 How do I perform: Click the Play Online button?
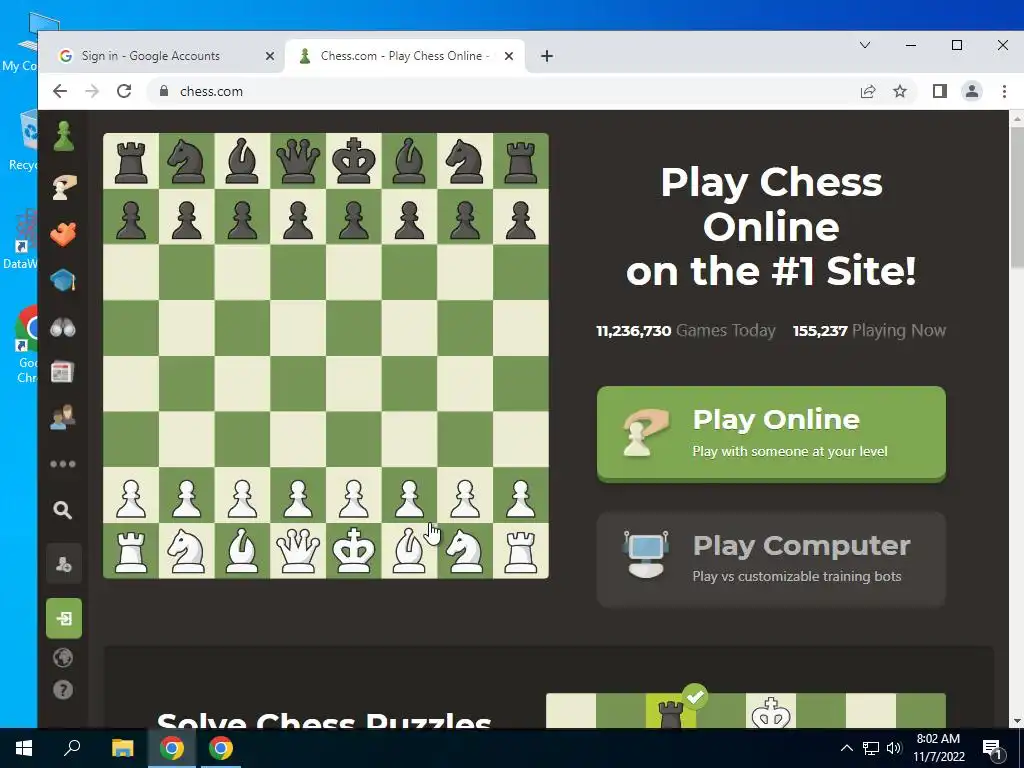(771, 434)
